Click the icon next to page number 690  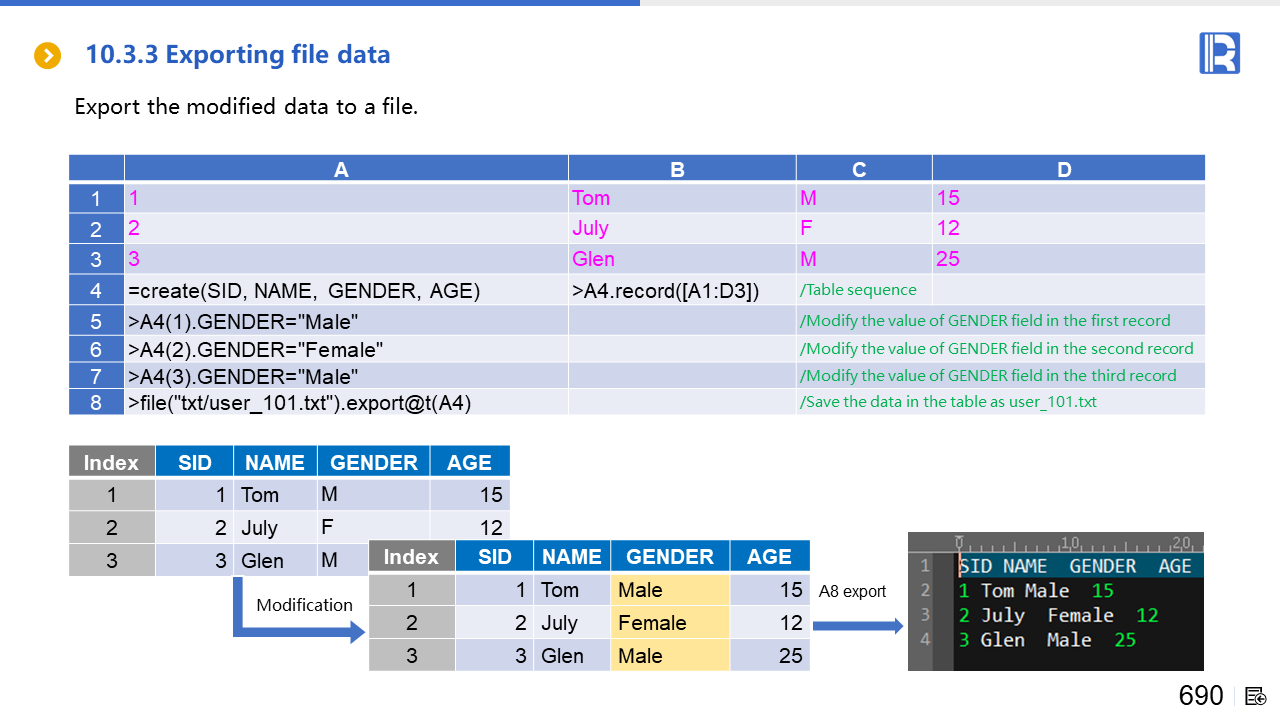[1256, 696]
